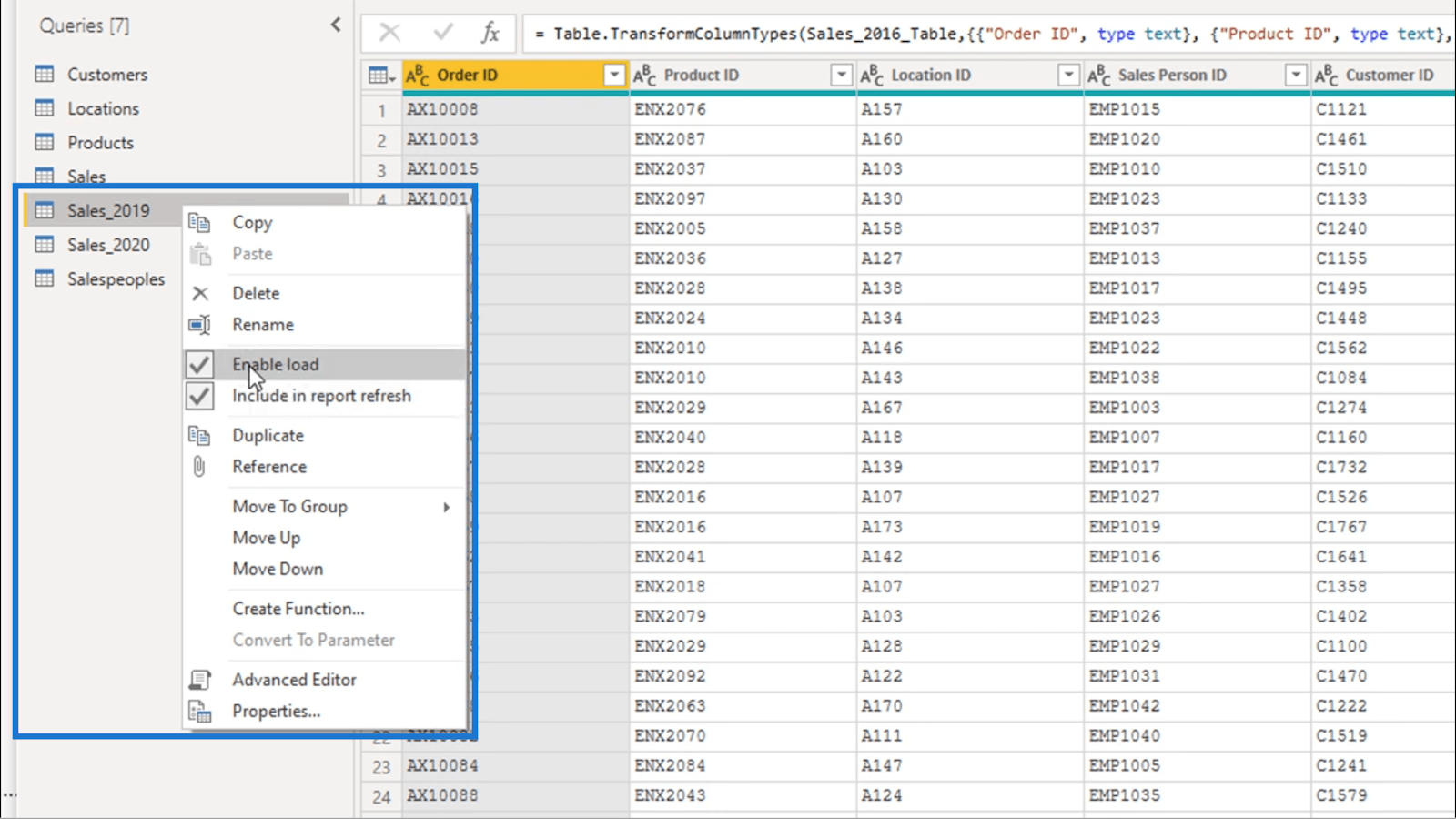
Task: Select the Locations query
Action: pyautogui.click(x=103, y=108)
